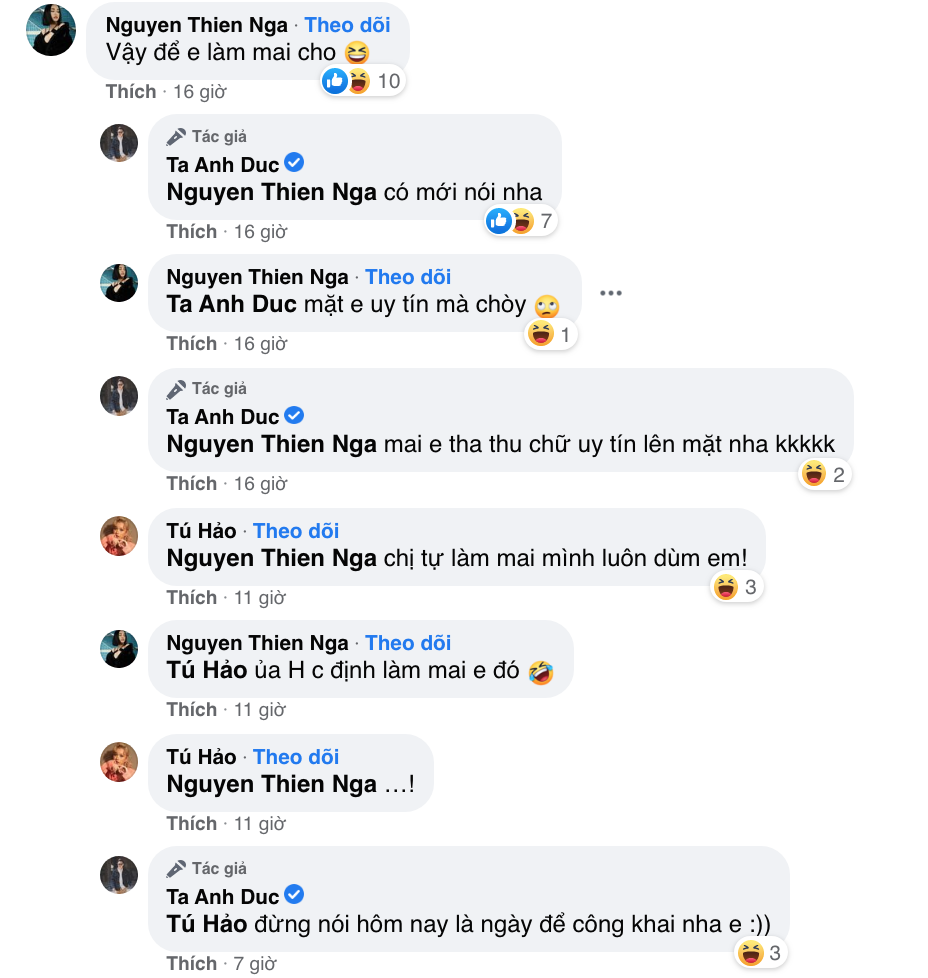
Task: Show reactions on 'tha thu chữ uy tín' reply
Action: coord(825,475)
